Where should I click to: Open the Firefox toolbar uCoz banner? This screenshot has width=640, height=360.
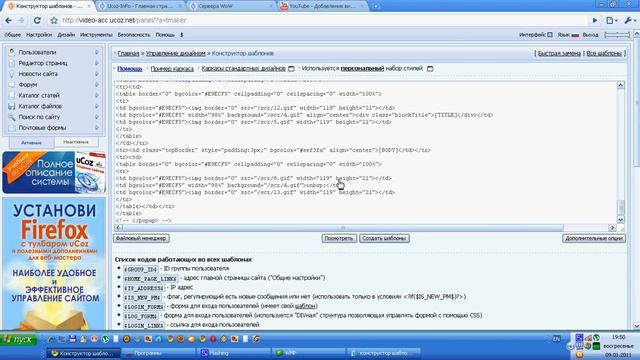54,264
